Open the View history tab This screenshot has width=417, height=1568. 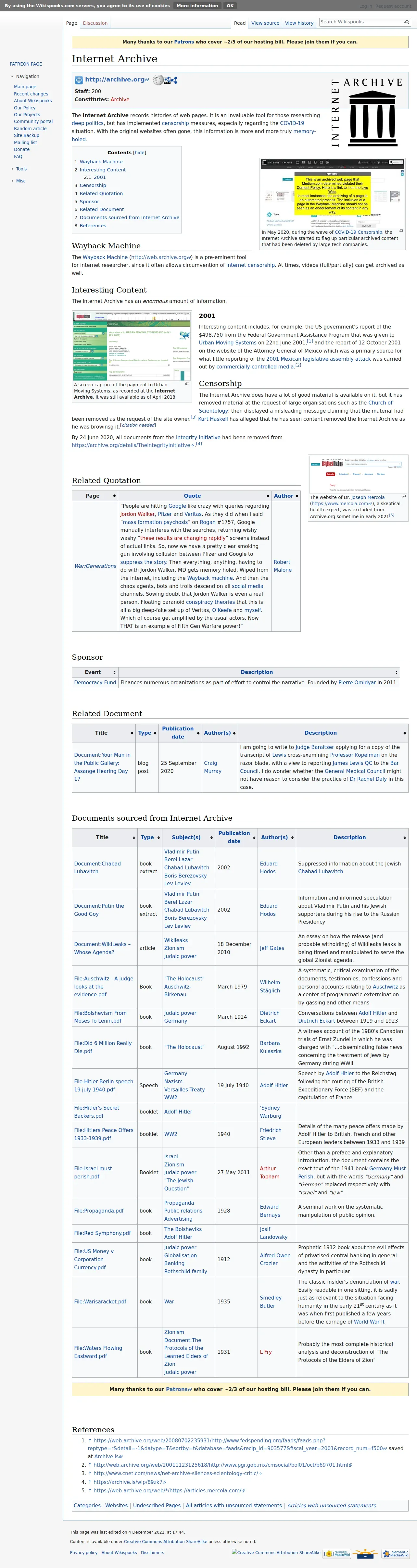coord(299,23)
